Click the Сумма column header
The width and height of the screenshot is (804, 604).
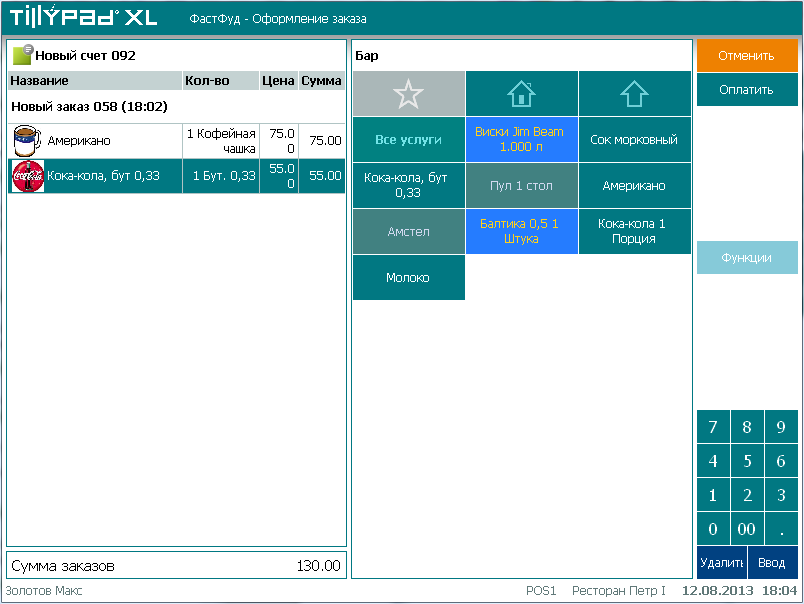322,80
